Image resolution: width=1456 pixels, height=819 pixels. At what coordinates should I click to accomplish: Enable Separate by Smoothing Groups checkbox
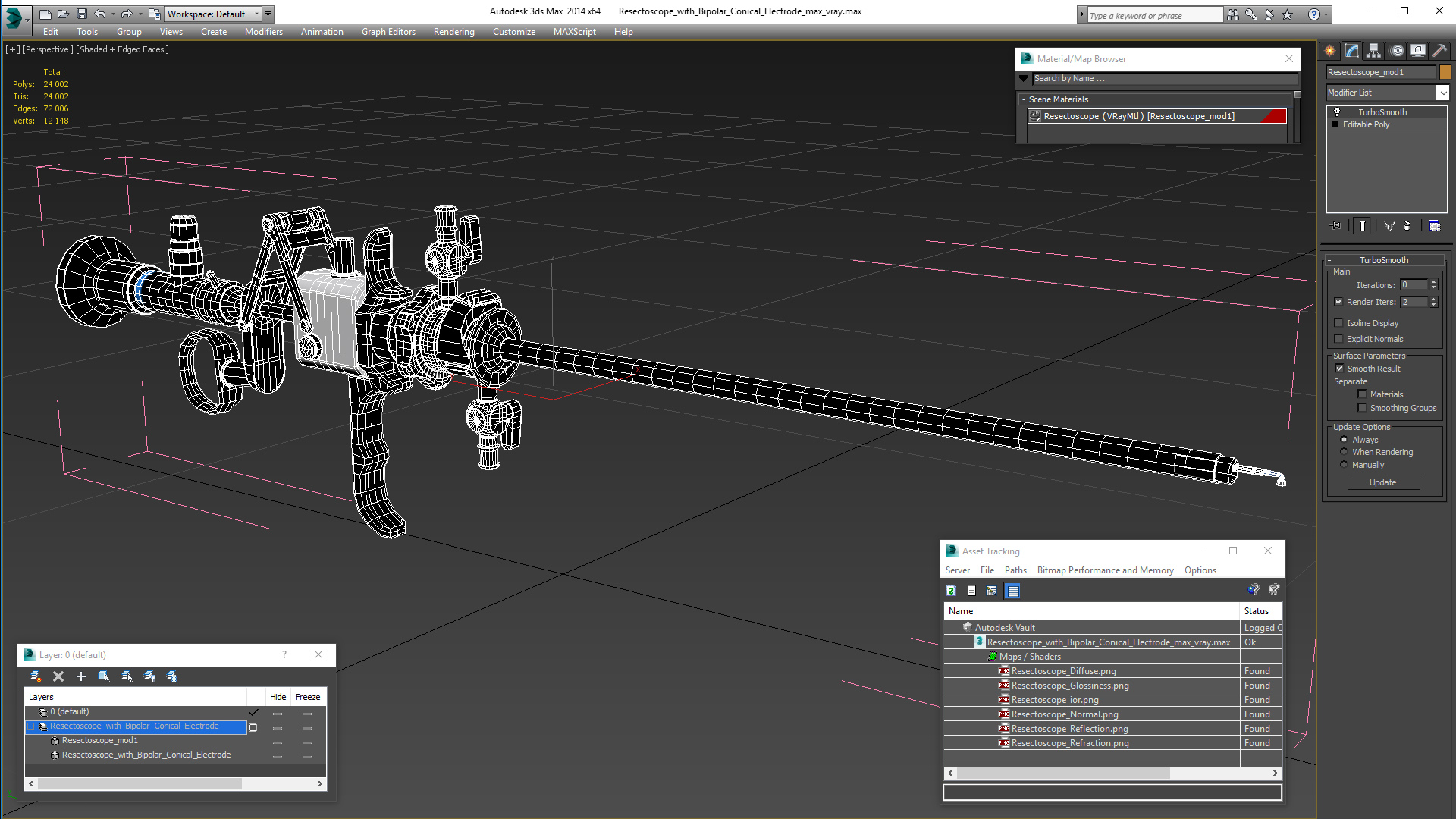coord(1362,408)
